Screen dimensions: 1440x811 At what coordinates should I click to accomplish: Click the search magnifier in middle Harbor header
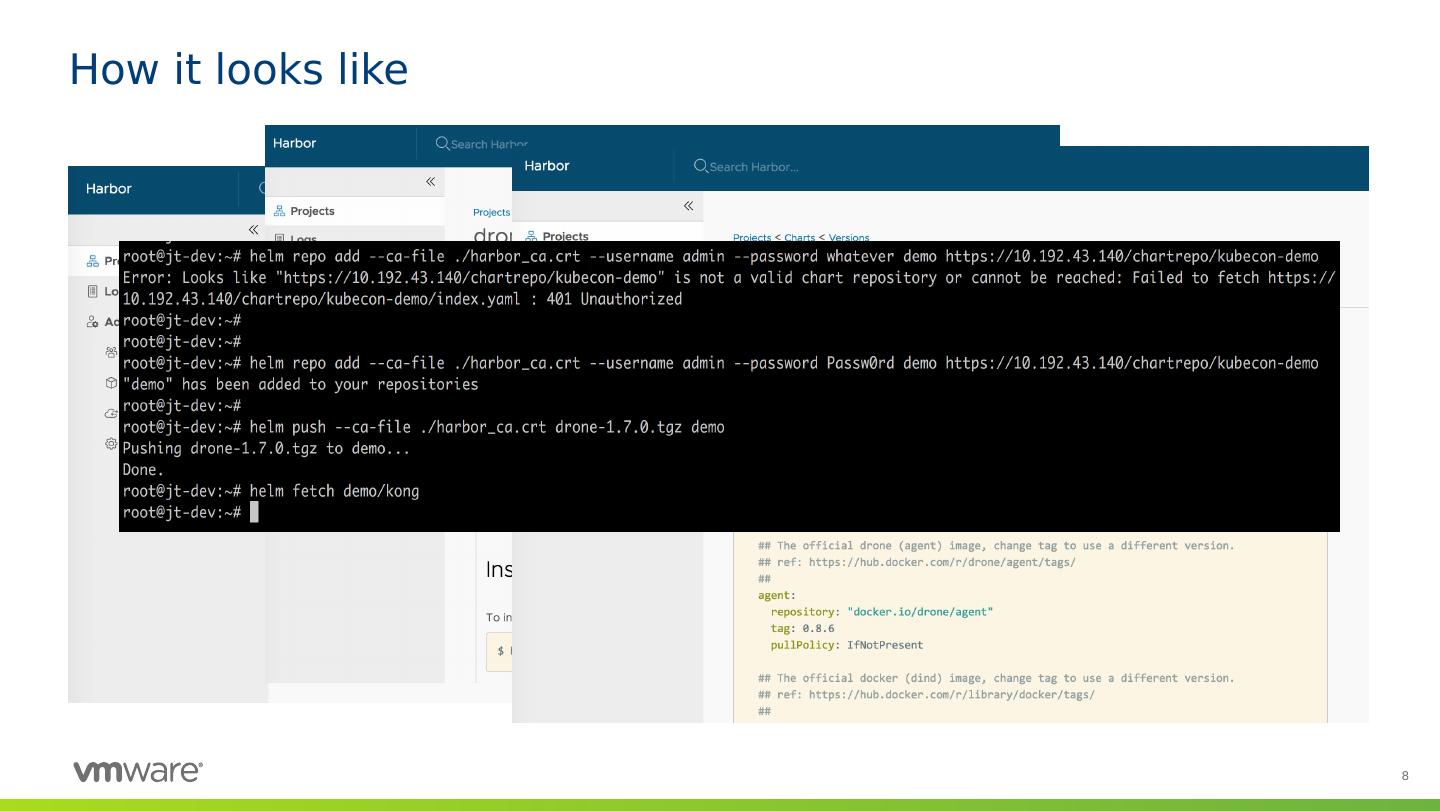(x=442, y=144)
